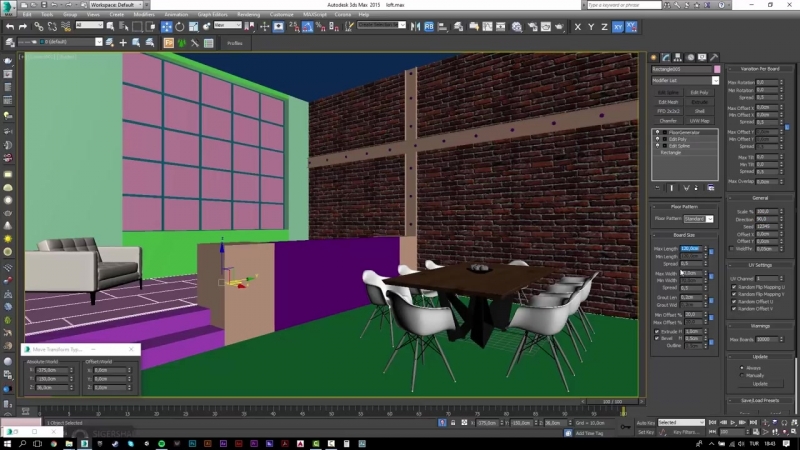800x450 pixels.
Task: Restrict transform to X axis
Action: tap(578, 27)
